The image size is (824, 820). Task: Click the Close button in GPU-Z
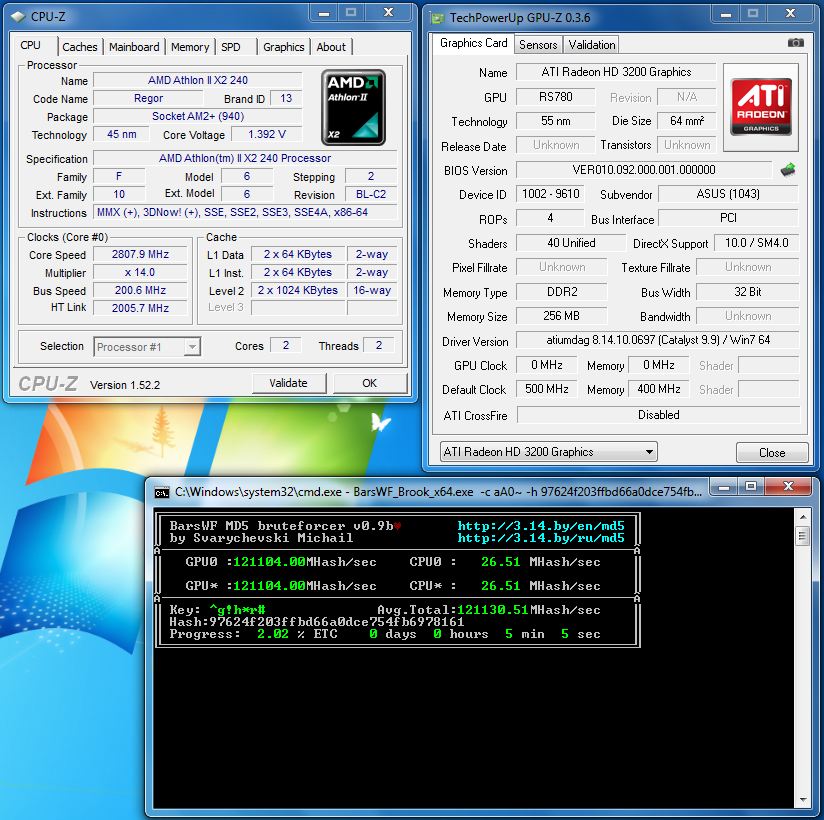coord(772,453)
